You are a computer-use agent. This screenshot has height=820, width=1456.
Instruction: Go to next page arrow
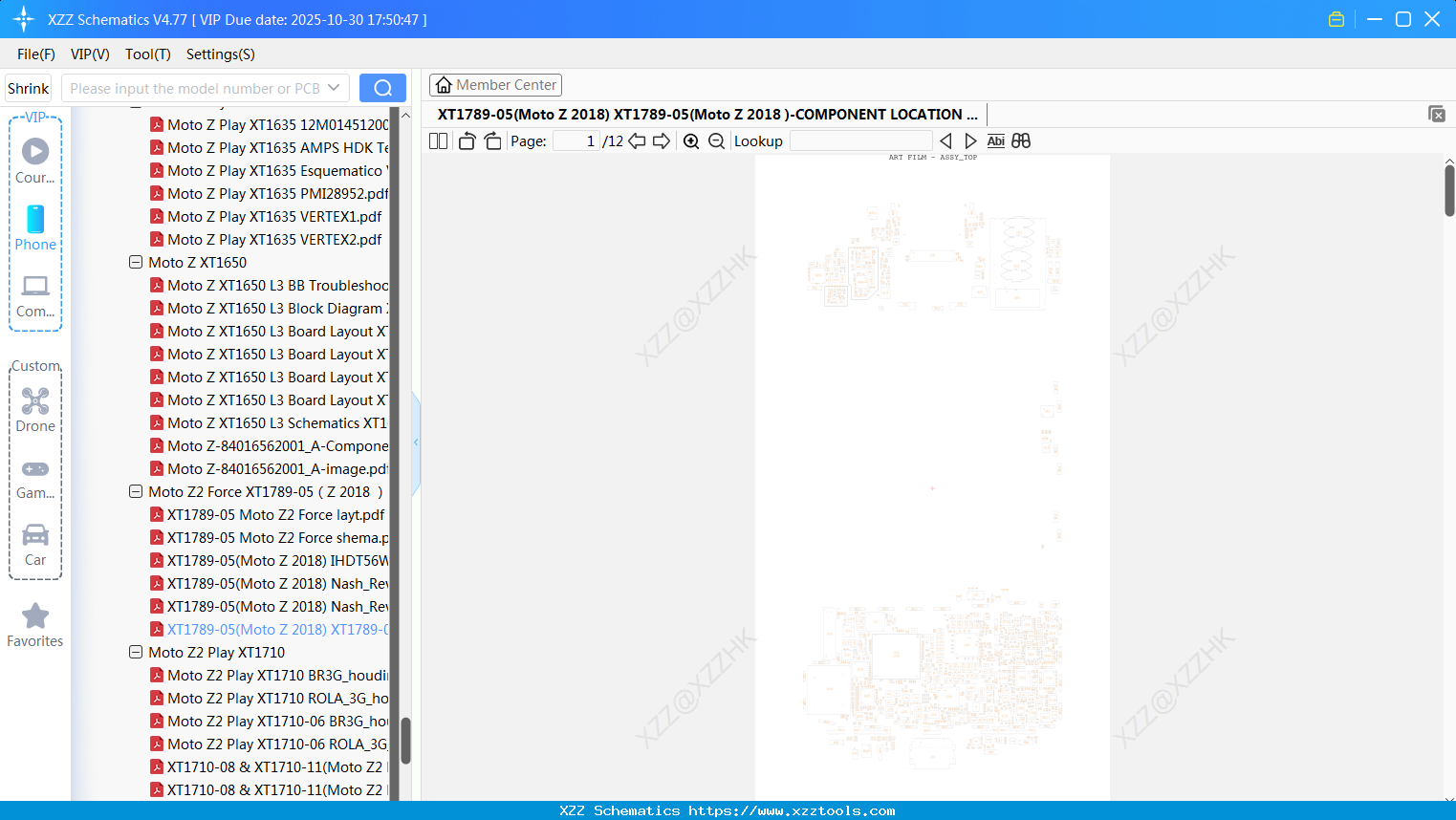coord(662,141)
